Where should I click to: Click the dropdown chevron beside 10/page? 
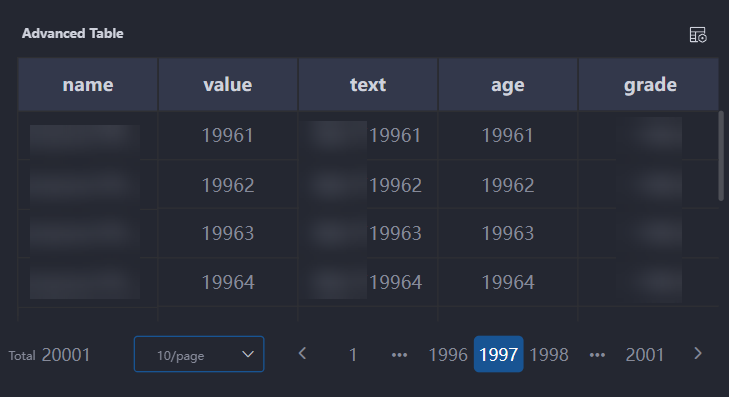(248, 354)
